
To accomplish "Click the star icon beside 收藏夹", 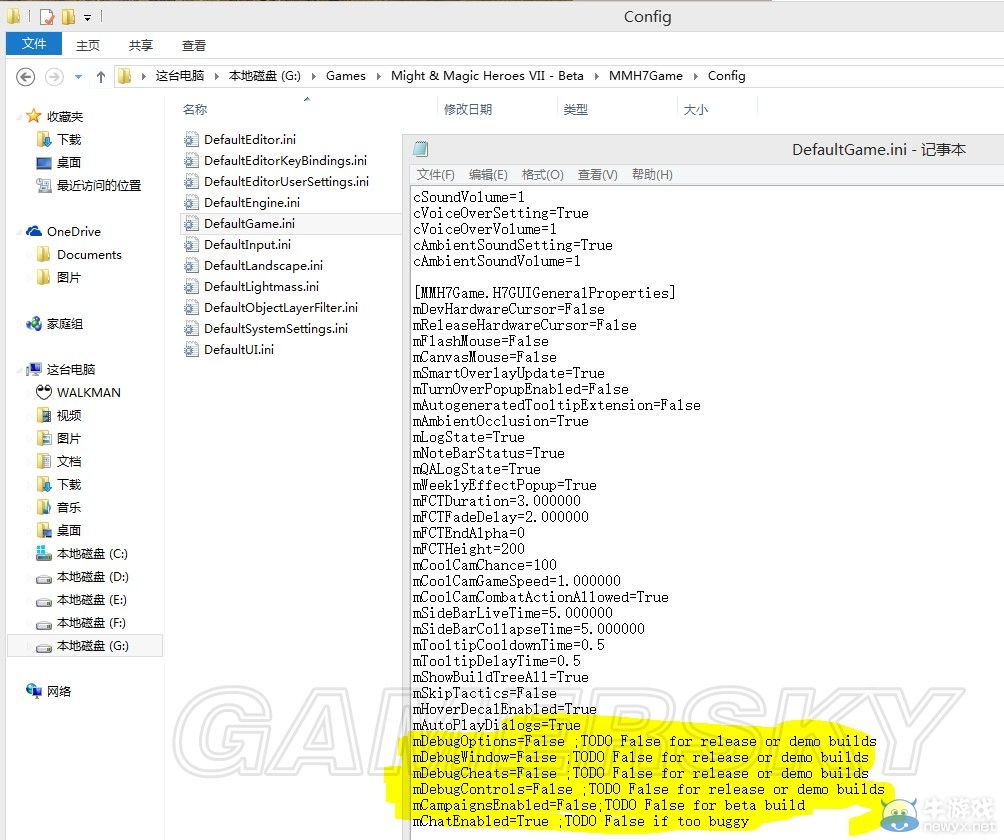I will [33, 116].
